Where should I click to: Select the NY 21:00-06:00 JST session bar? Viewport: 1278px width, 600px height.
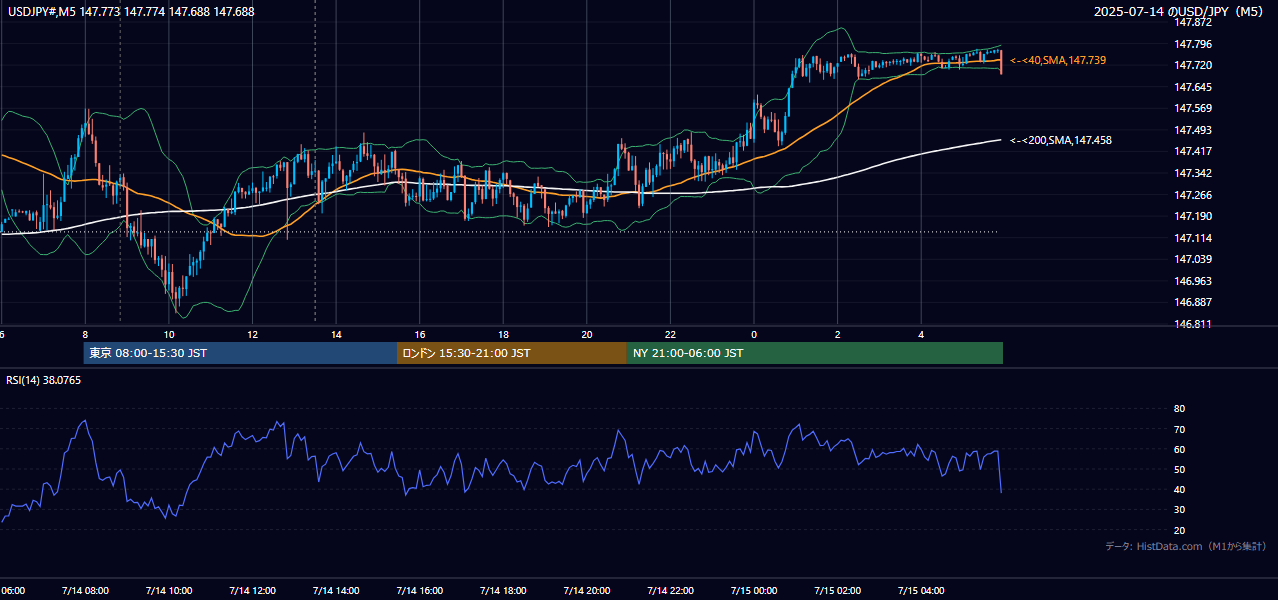(815, 353)
